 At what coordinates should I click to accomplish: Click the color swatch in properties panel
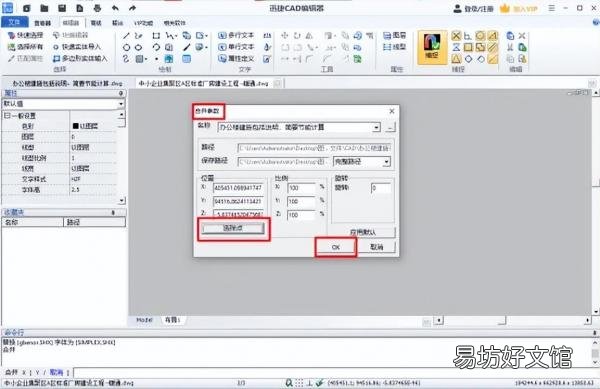(75, 126)
